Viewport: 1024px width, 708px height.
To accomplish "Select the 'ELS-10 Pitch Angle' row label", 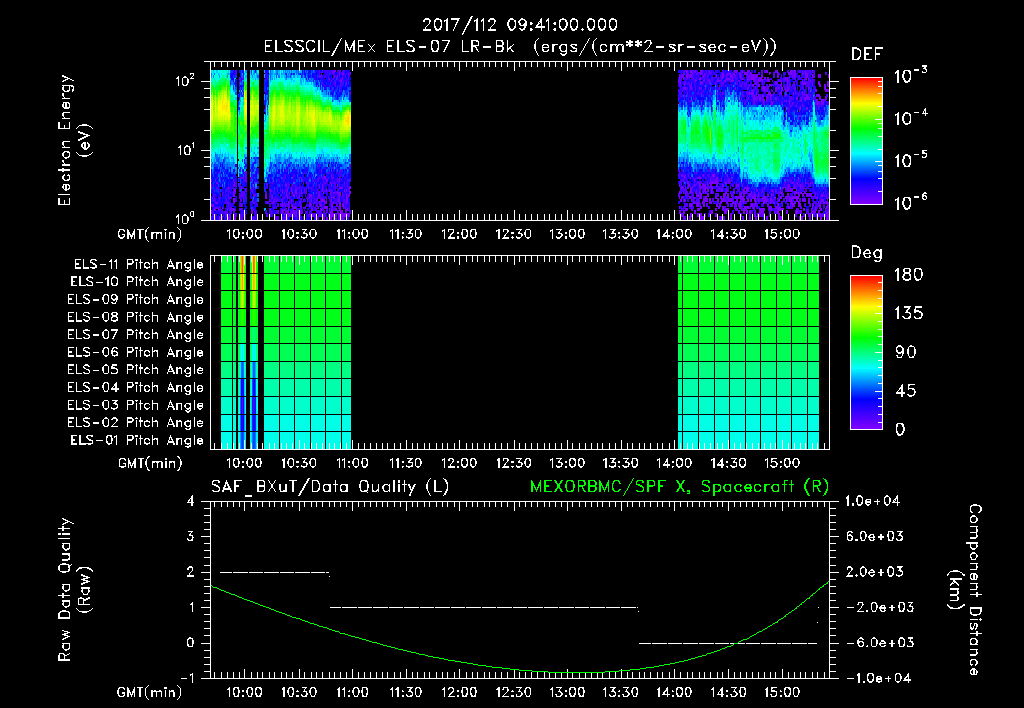I will pos(137,282).
